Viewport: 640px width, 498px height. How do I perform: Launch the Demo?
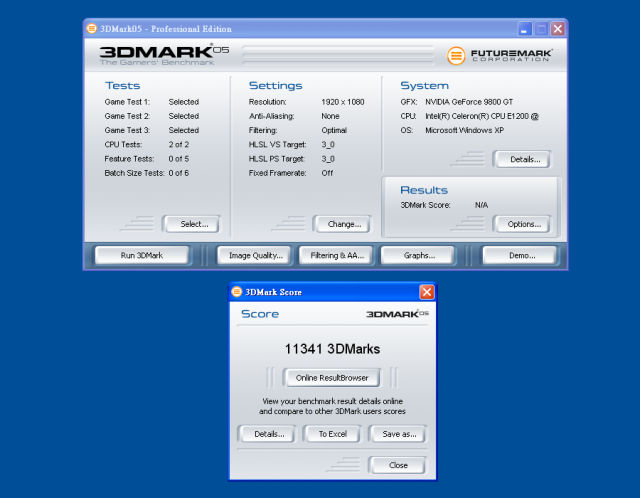point(521,256)
